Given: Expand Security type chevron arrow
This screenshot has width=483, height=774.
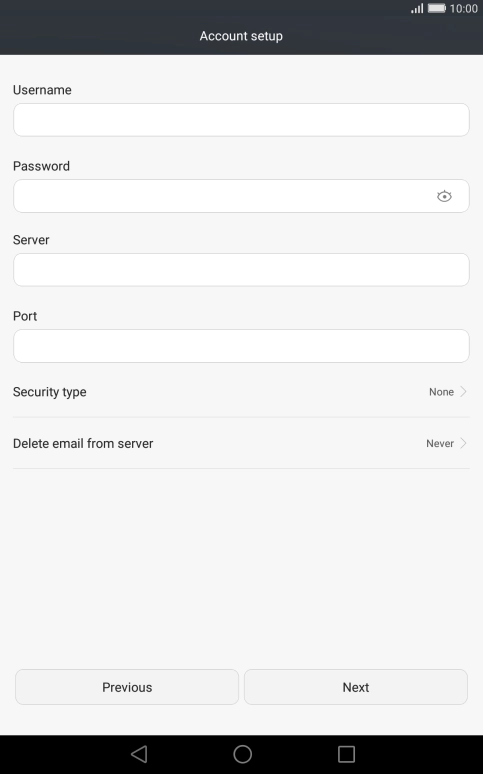Looking at the screenshot, I should coord(463,391).
